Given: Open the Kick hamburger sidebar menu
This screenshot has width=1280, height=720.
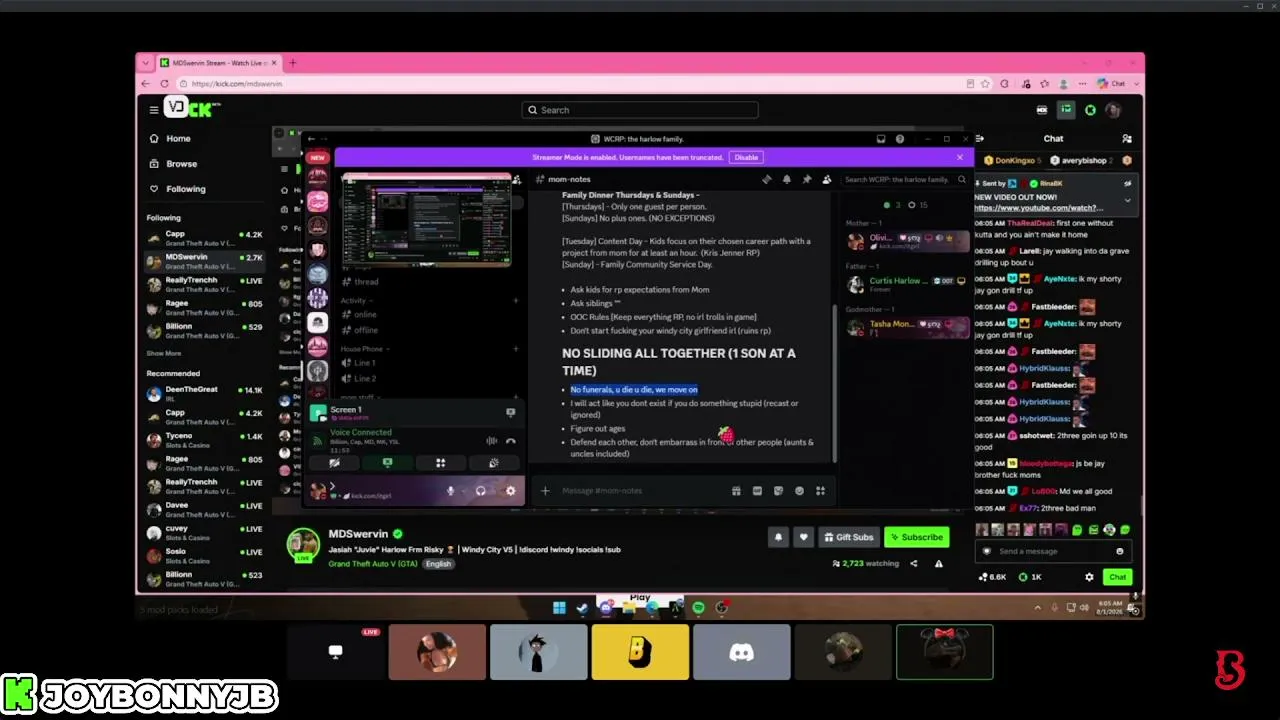Looking at the screenshot, I should 154,110.
